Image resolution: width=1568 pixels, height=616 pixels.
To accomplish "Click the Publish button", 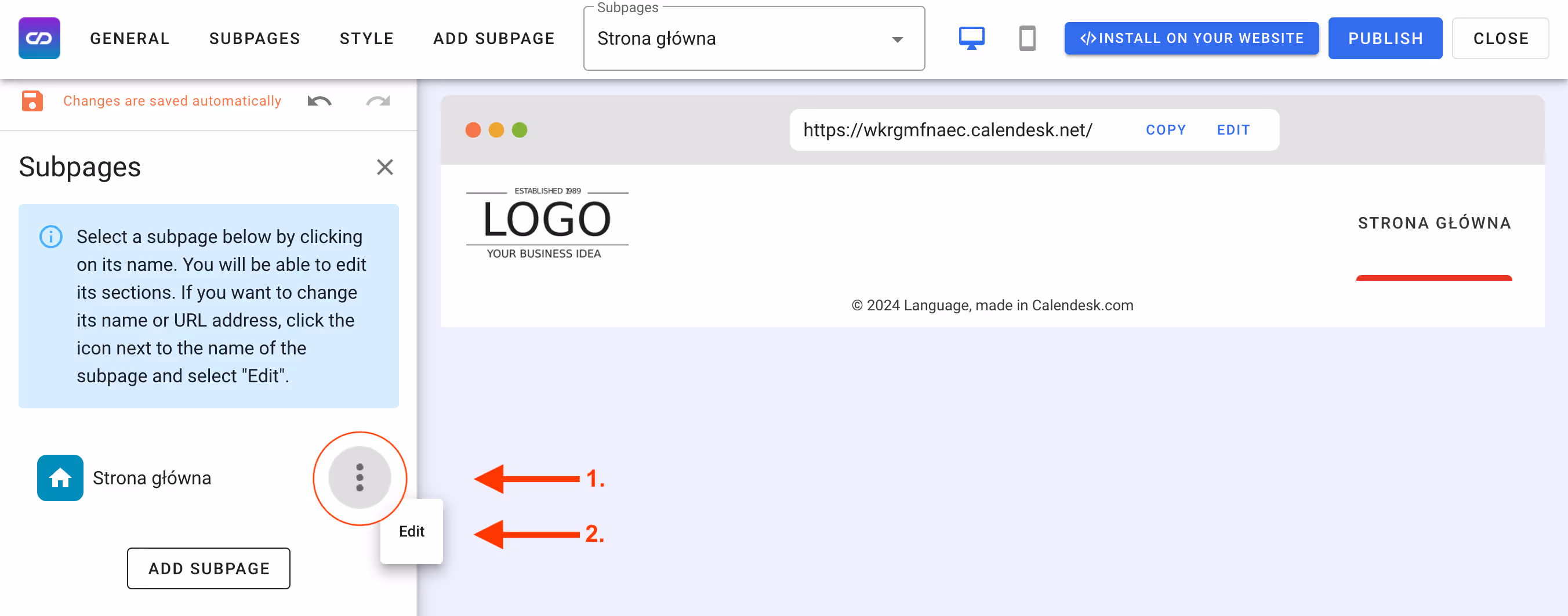I will pyautogui.click(x=1385, y=38).
